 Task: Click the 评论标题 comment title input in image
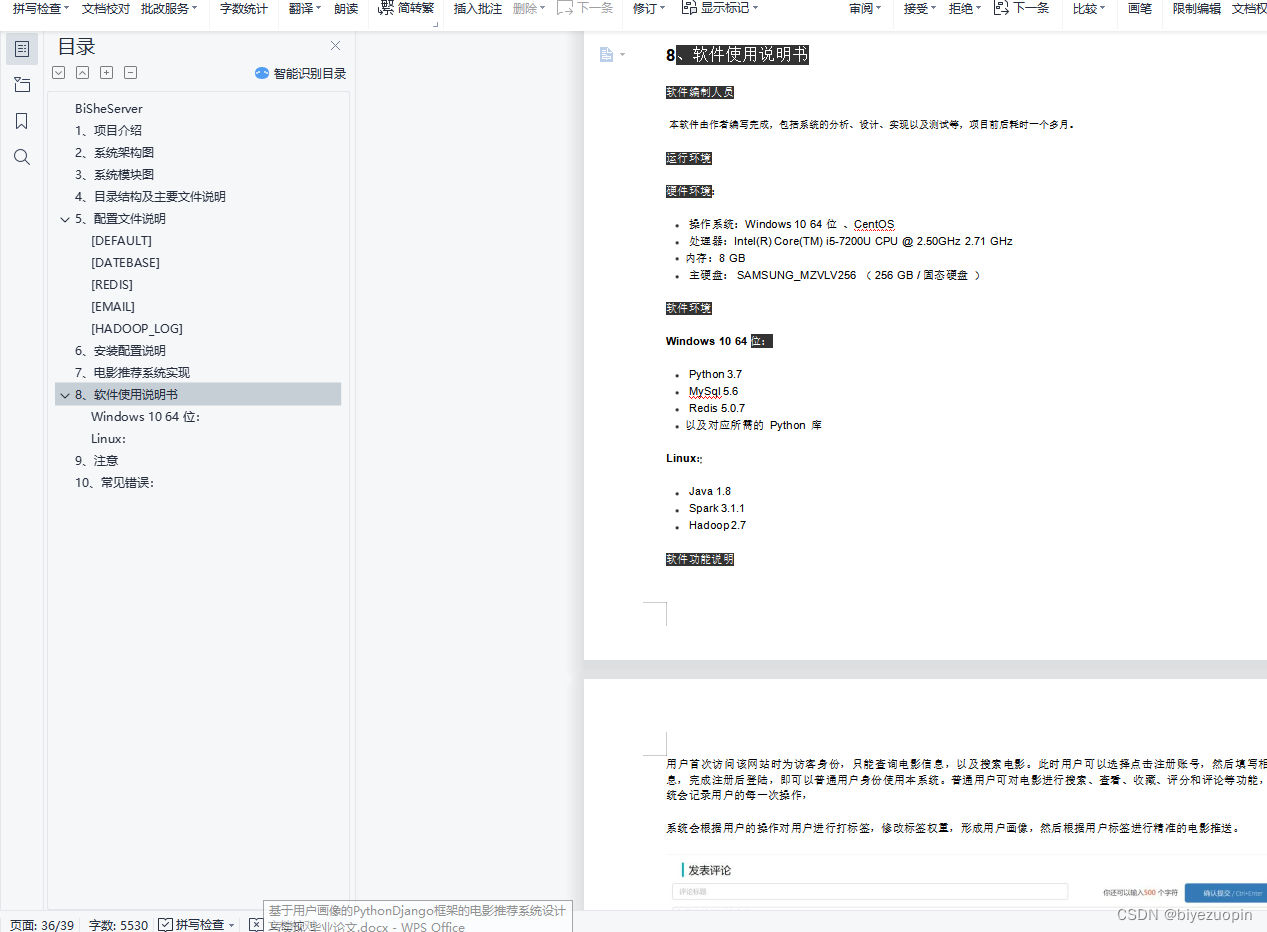click(x=870, y=891)
